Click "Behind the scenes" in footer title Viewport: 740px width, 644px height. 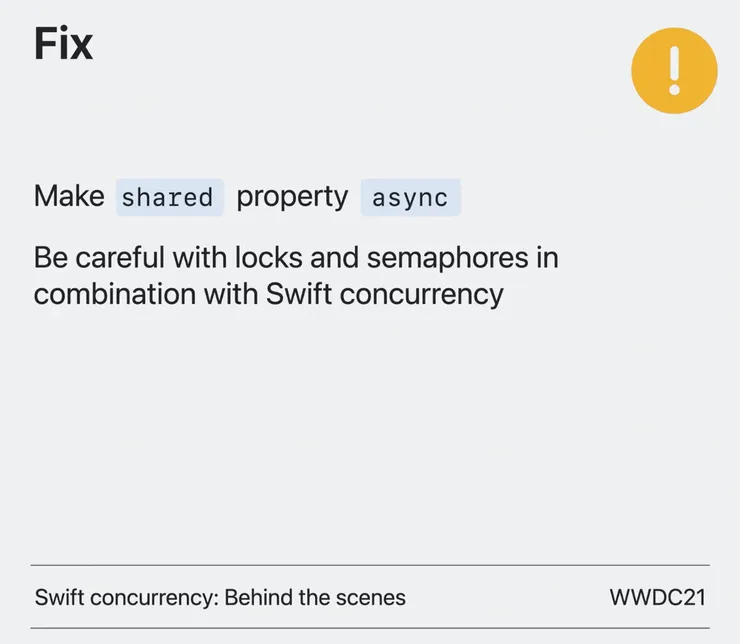click(315, 598)
